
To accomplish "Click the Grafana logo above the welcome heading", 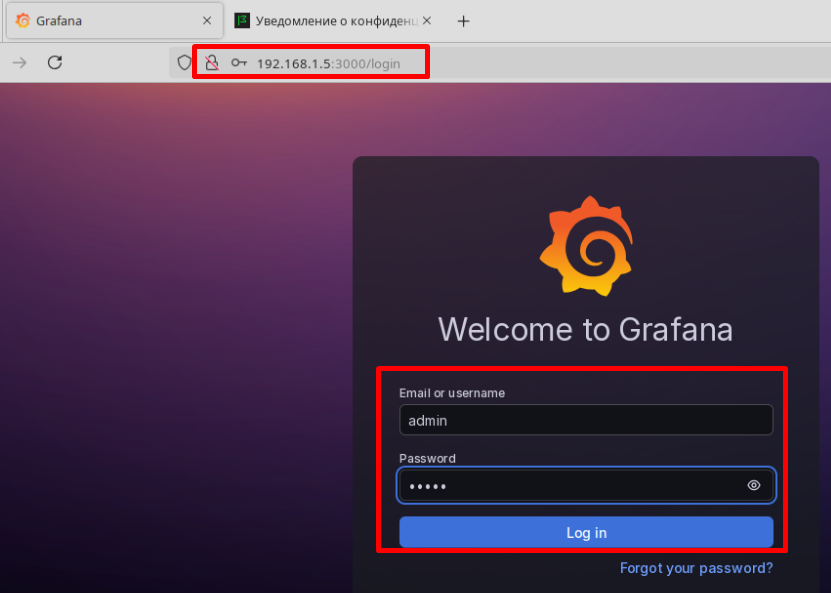I will click(x=586, y=247).
